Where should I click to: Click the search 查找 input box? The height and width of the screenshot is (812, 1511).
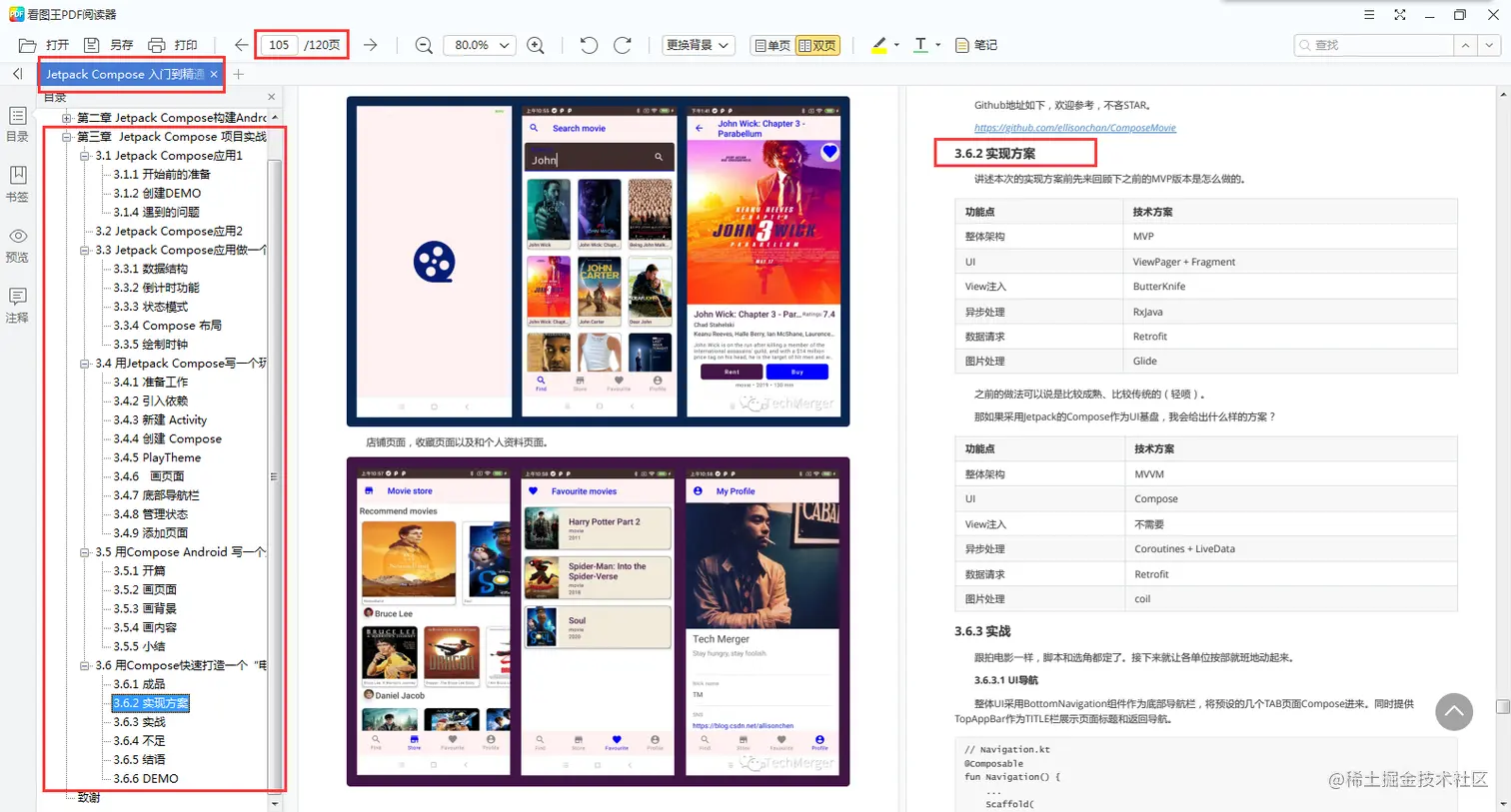coord(1375,45)
